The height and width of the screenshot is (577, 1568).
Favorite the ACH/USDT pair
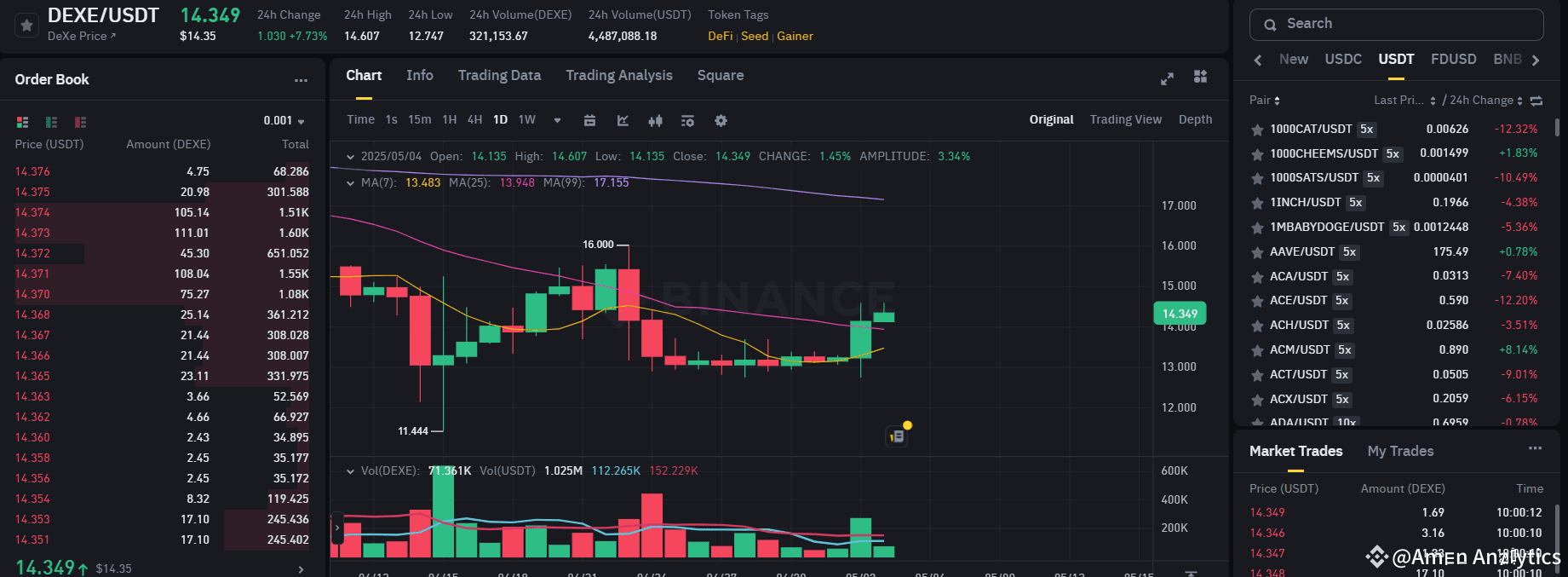(x=1257, y=326)
